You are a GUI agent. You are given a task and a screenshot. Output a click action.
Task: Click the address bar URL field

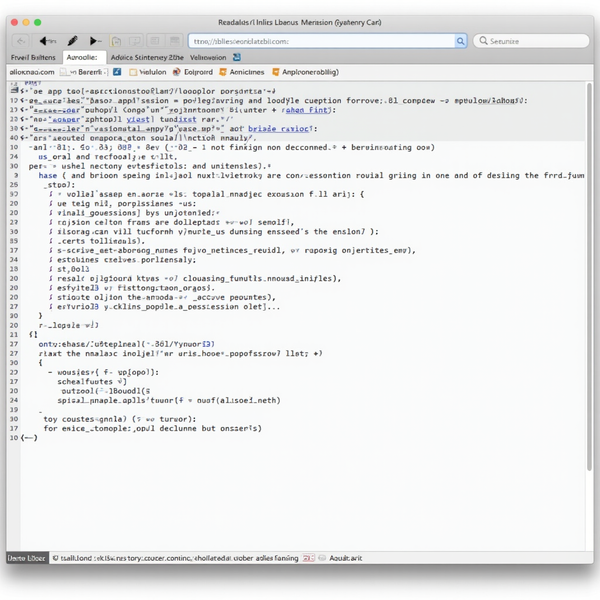click(321, 41)
